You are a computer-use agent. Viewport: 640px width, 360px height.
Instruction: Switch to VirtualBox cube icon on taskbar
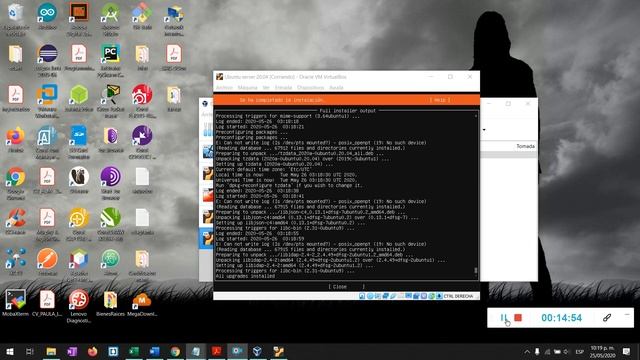tap(257, 351)
